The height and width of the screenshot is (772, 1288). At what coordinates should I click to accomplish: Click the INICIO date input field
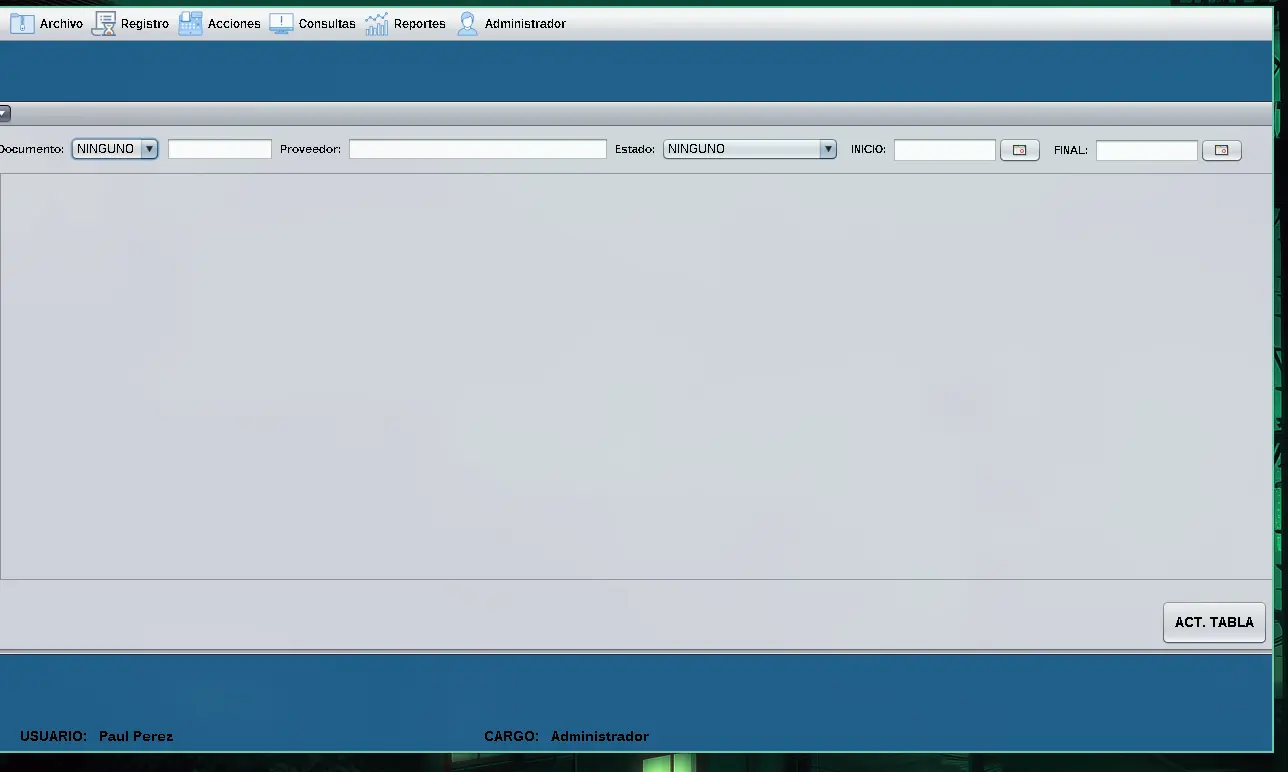[x=945, y=150]
